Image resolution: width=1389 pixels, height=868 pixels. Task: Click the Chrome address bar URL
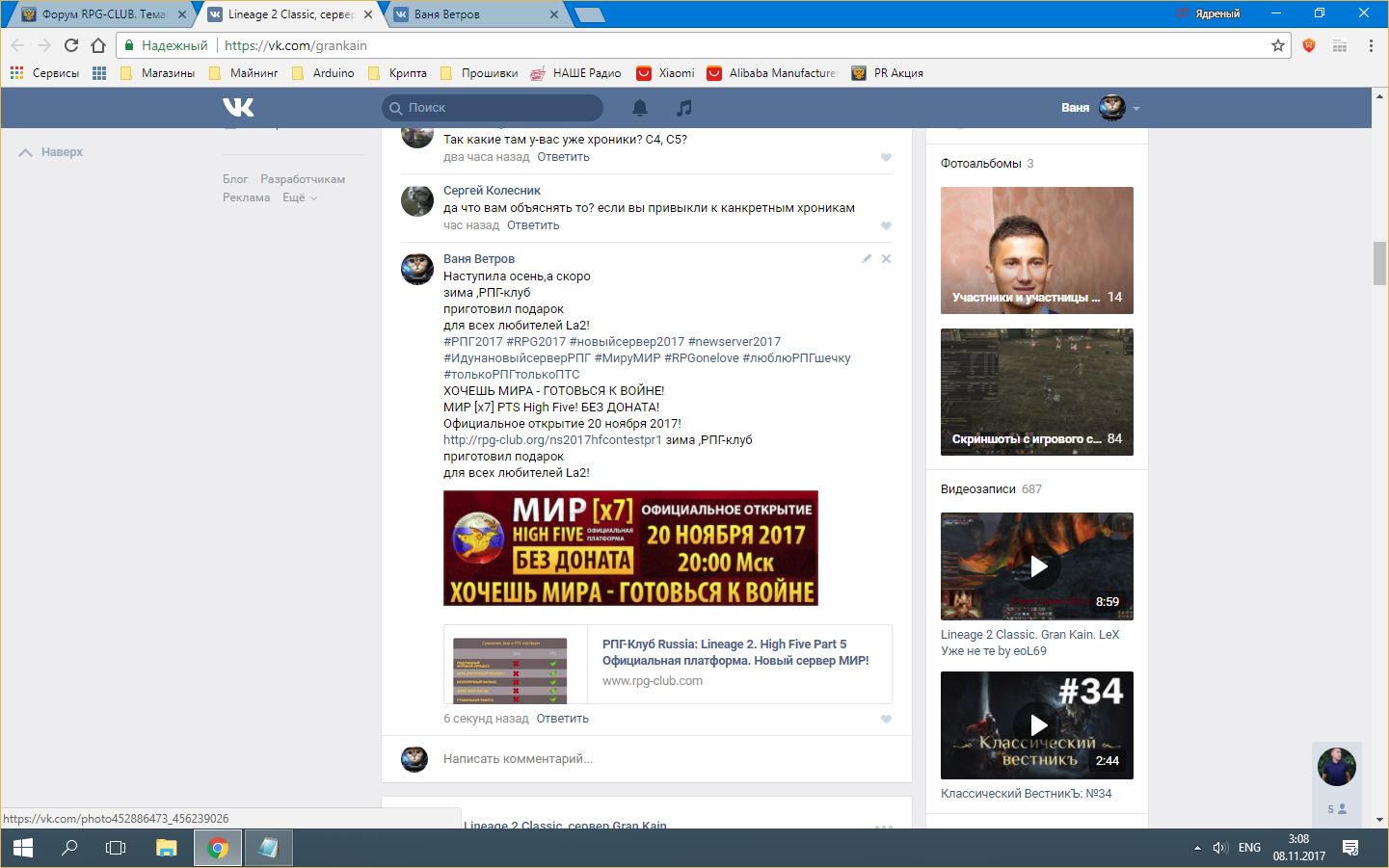pos(295,45)
